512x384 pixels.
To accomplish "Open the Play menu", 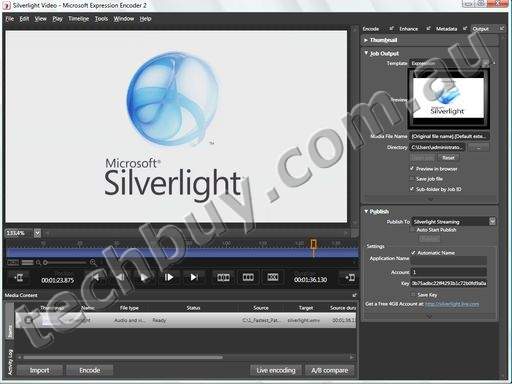I will coord(57,19).
